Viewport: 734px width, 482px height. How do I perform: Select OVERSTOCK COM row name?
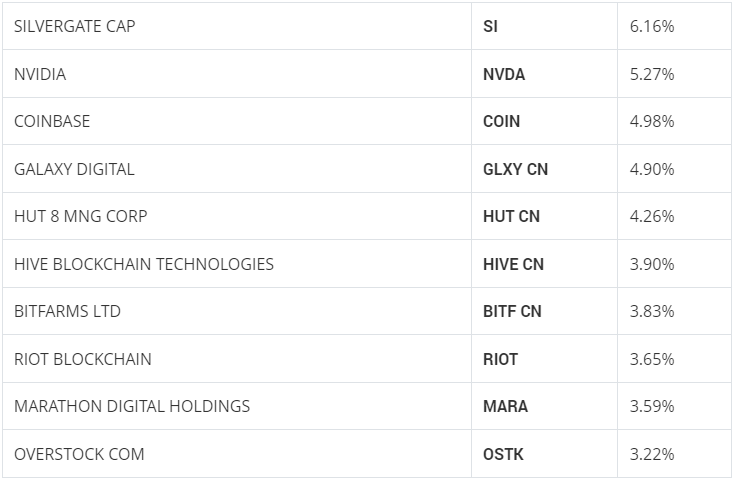pos(79,454)
